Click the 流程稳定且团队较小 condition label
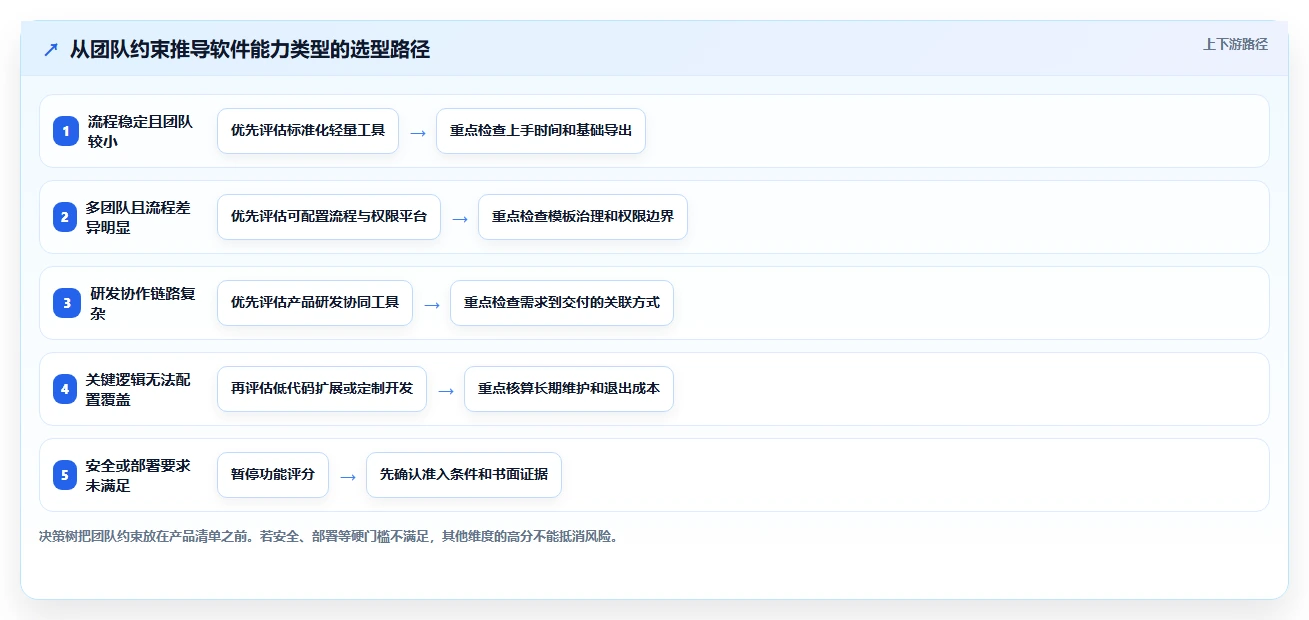The height and width of the screenshot is (620, 1309). click(140, 131)
